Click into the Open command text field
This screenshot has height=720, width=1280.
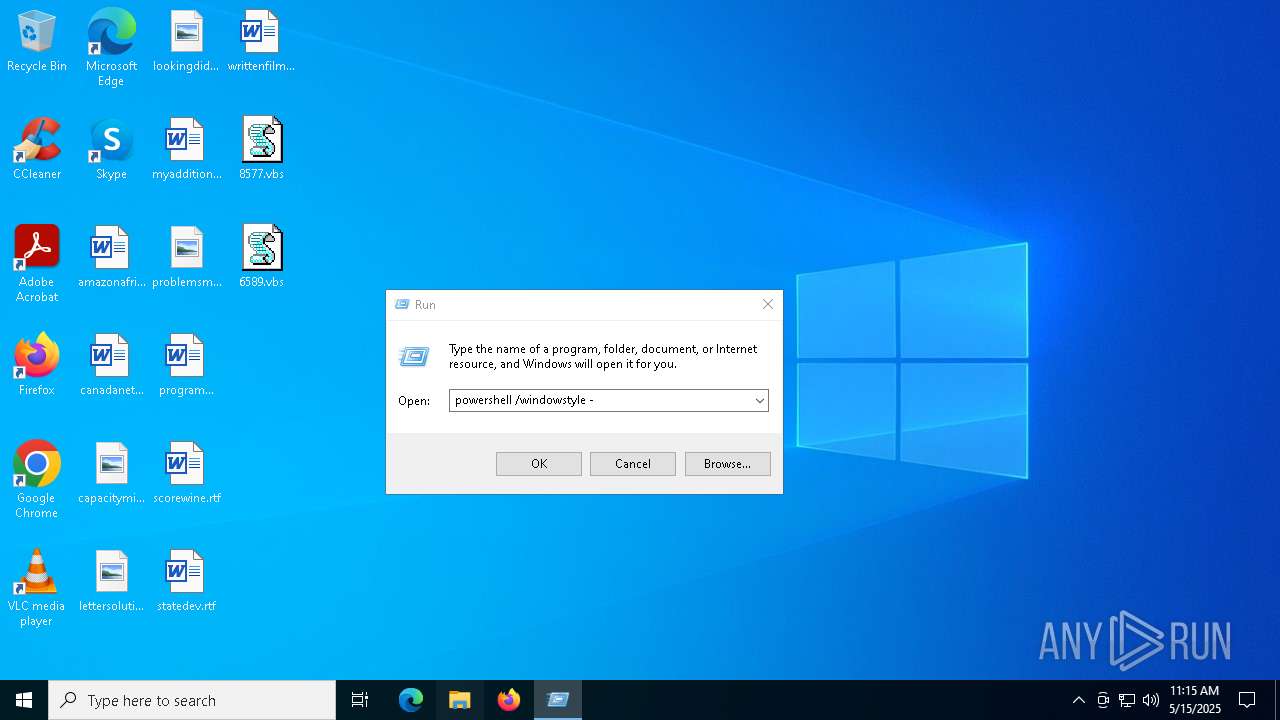[x=600, y=401]
